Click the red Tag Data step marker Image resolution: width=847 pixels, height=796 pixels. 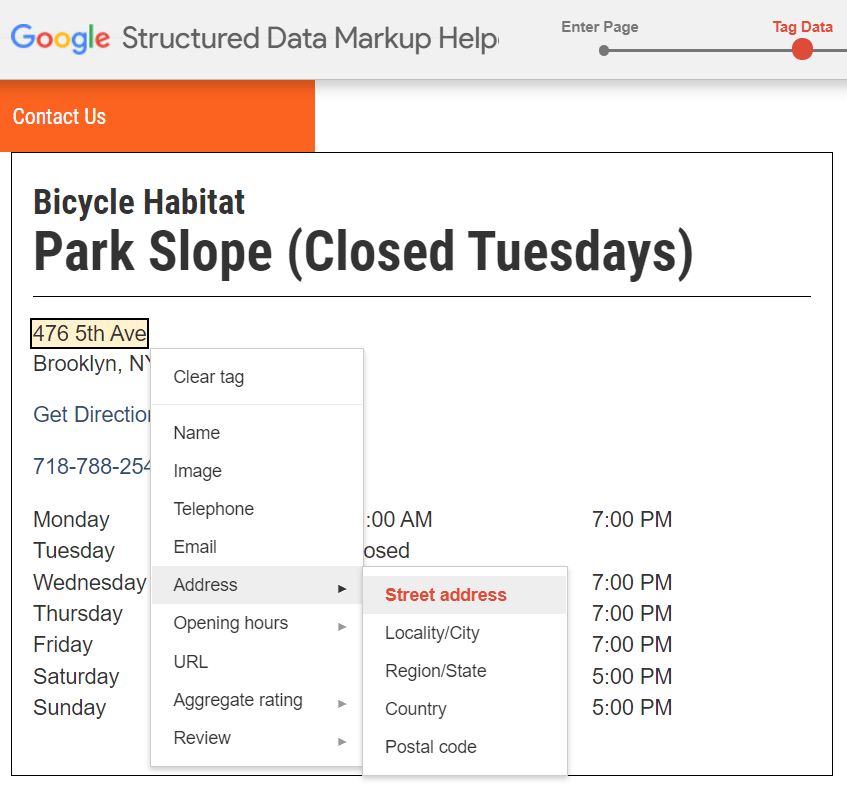802,50
